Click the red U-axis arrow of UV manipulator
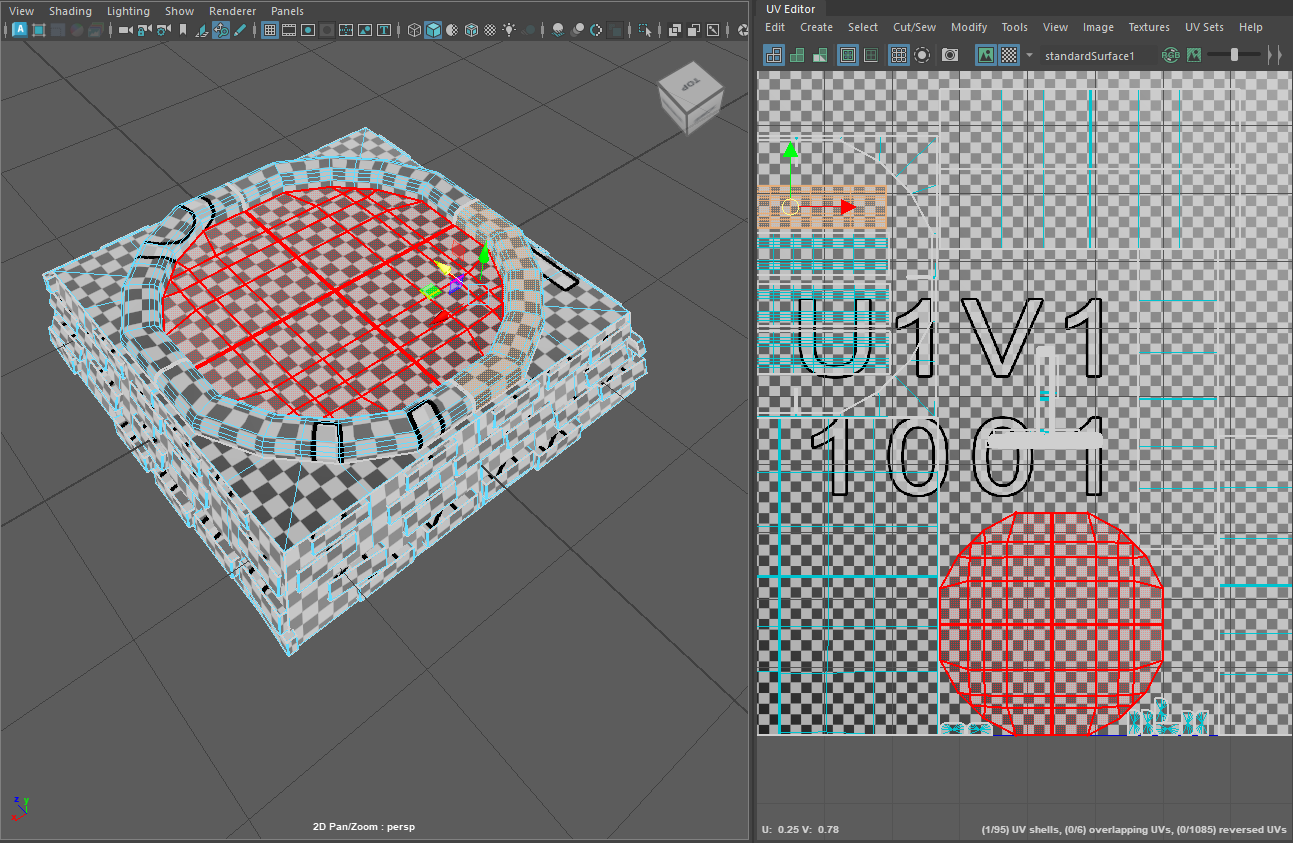 848,207
